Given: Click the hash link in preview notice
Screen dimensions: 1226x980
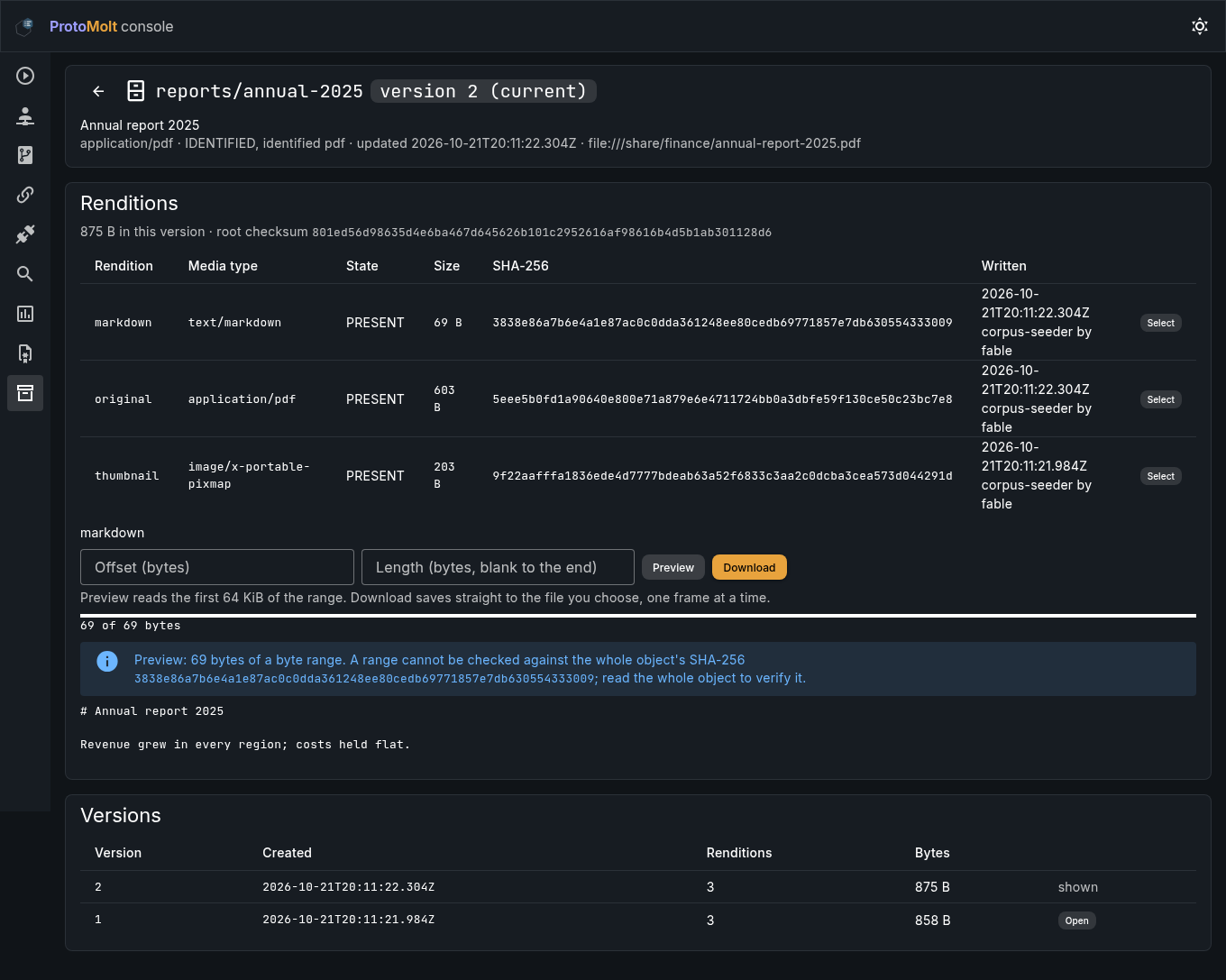Looking at the screenshot, I should click(x=364, y=679).
